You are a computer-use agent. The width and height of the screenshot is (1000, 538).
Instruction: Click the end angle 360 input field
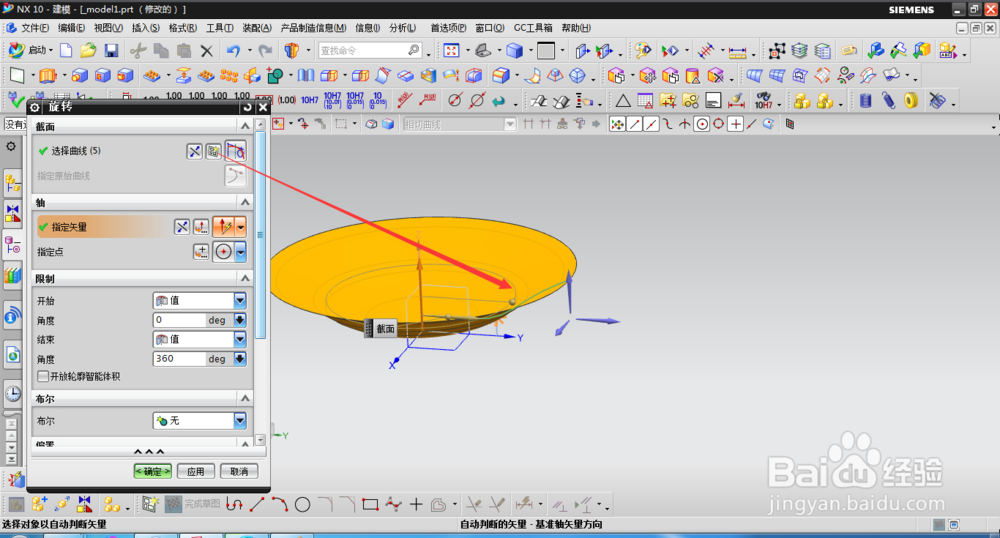click(179, 359)
